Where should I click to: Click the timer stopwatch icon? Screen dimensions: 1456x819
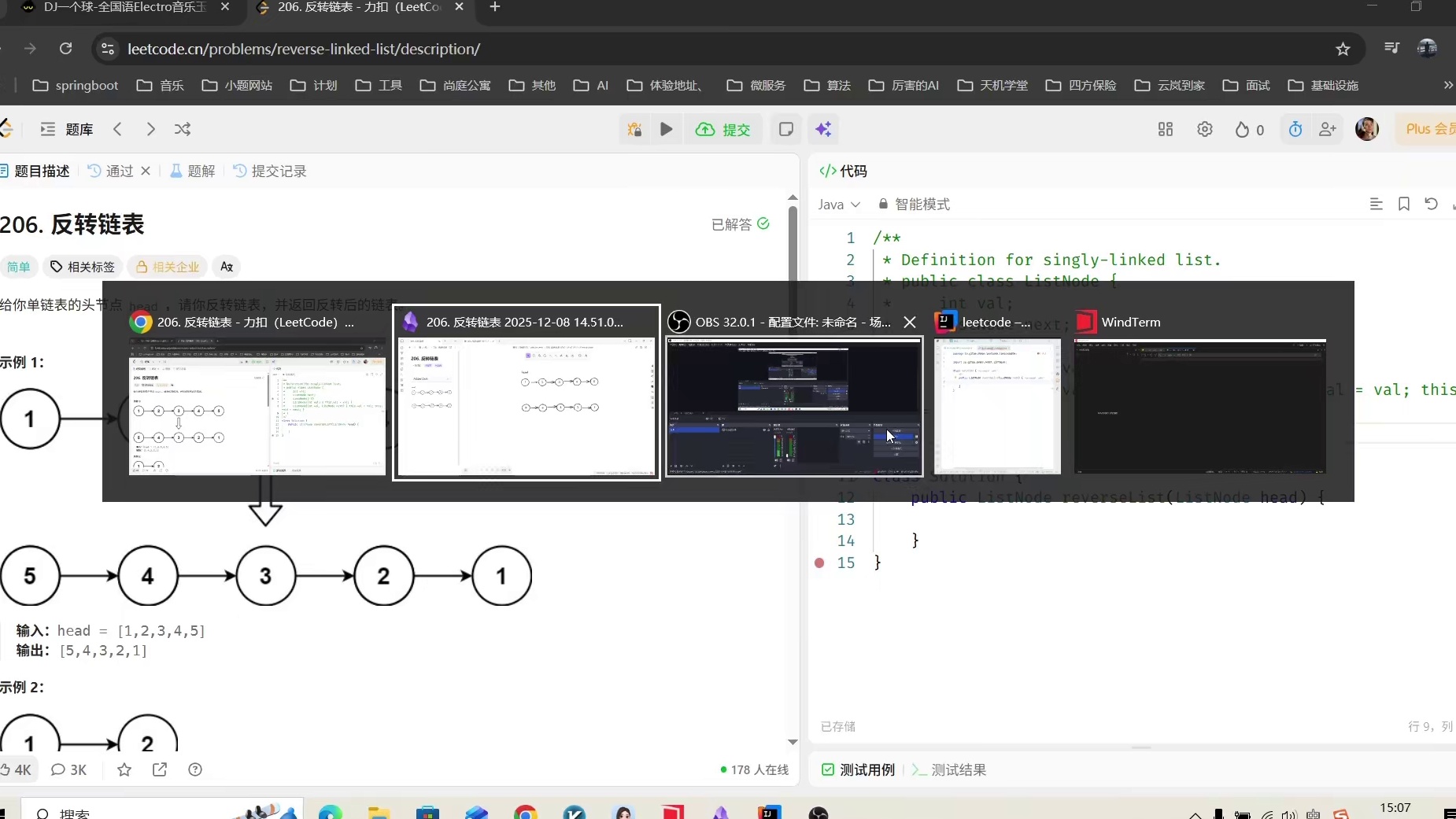pyautogui.click(x=1295, y=129)
